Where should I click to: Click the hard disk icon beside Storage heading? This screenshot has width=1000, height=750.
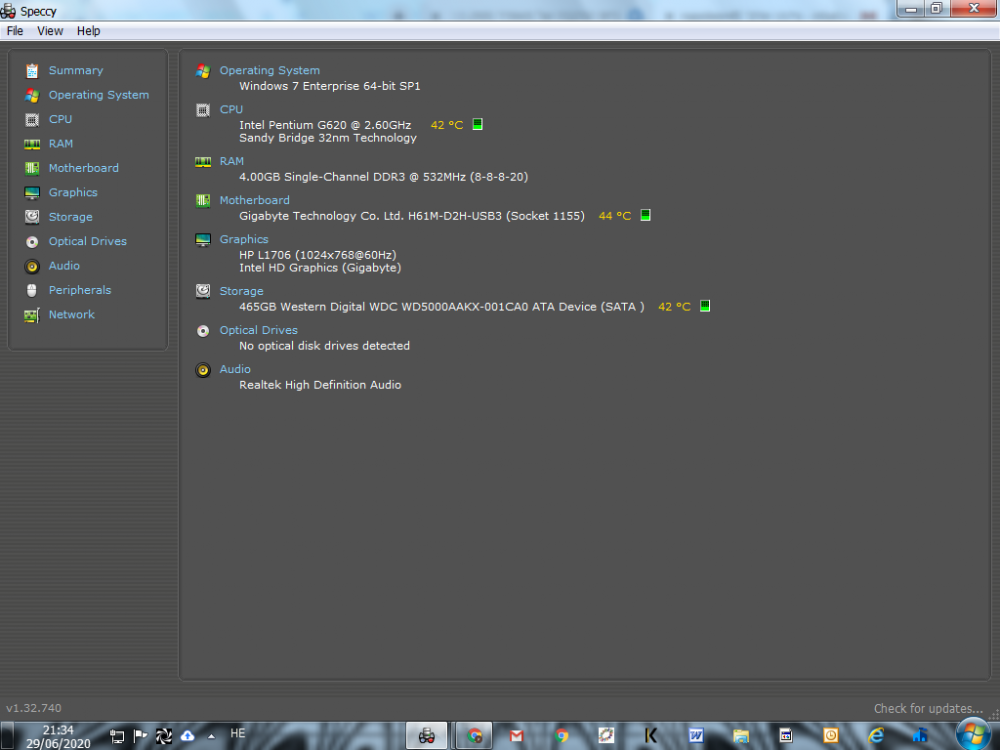click(x=203, y=291)
